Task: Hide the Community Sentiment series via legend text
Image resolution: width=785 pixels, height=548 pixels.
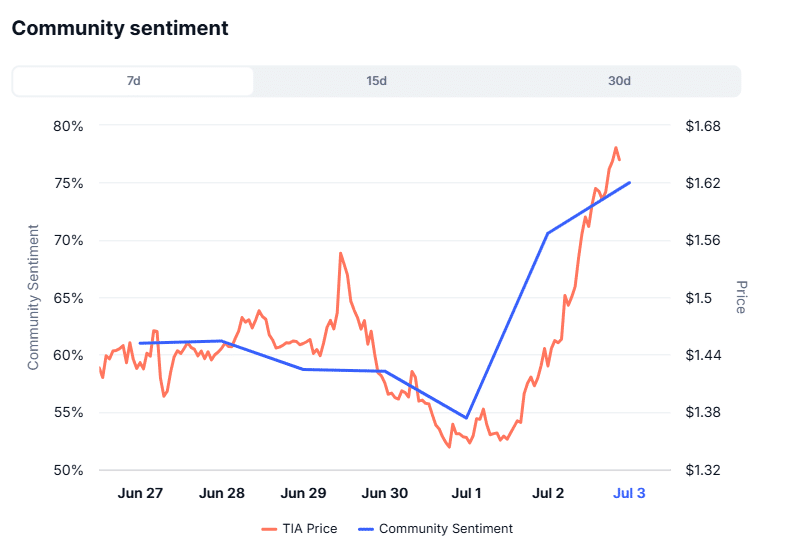Action: pyautogui.click(x=445, y=529)
